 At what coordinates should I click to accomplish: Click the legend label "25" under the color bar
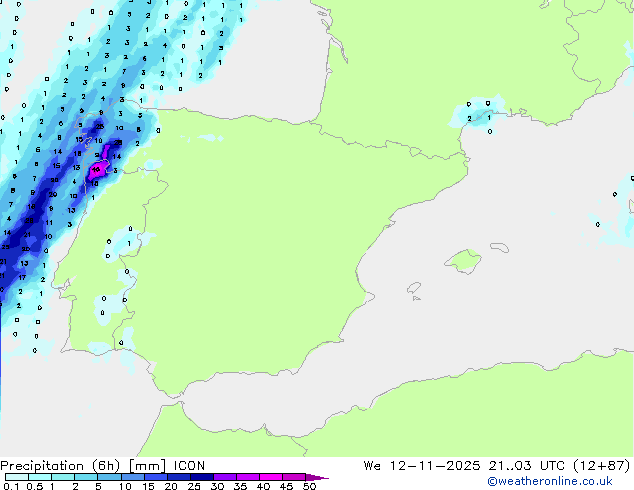(194, 486)
